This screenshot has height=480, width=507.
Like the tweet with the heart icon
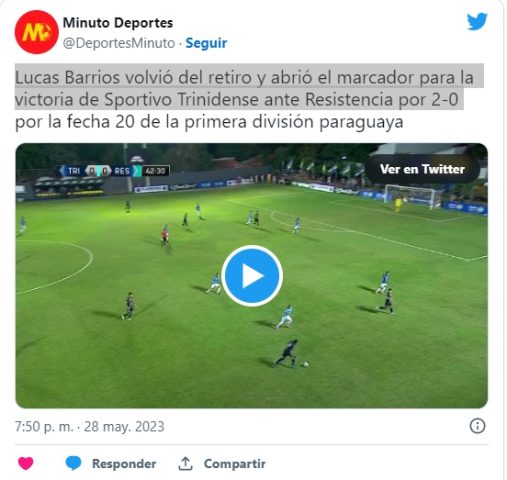coord(26,463)
